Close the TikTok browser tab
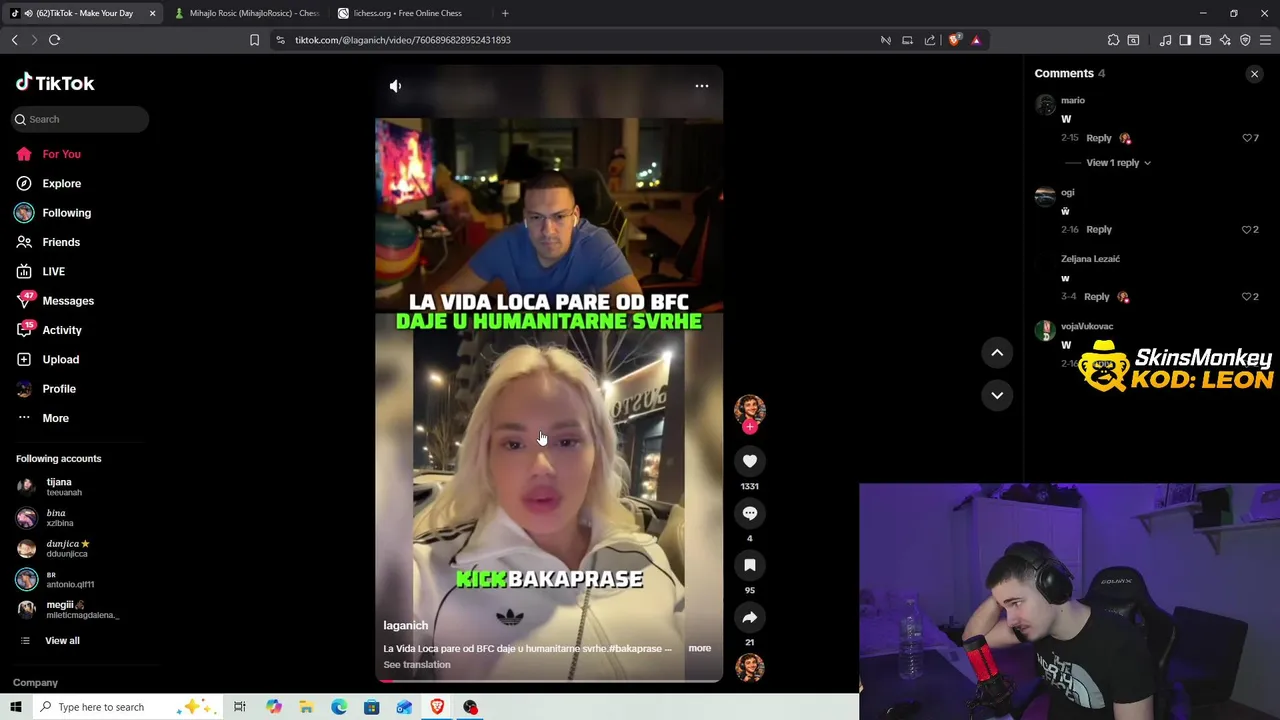1280x720 pixels. 152,13
